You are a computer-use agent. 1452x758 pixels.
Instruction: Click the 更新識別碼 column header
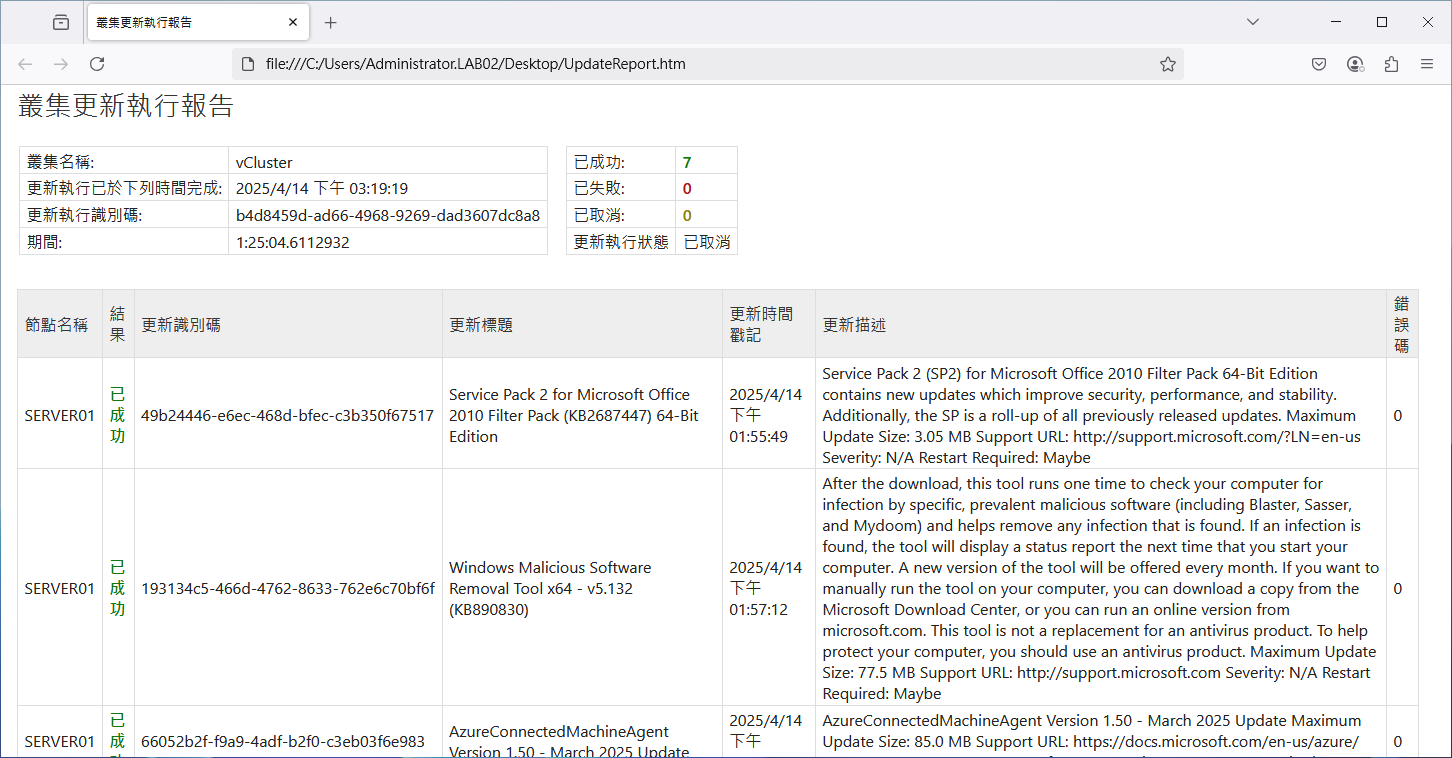pos(181,325)
